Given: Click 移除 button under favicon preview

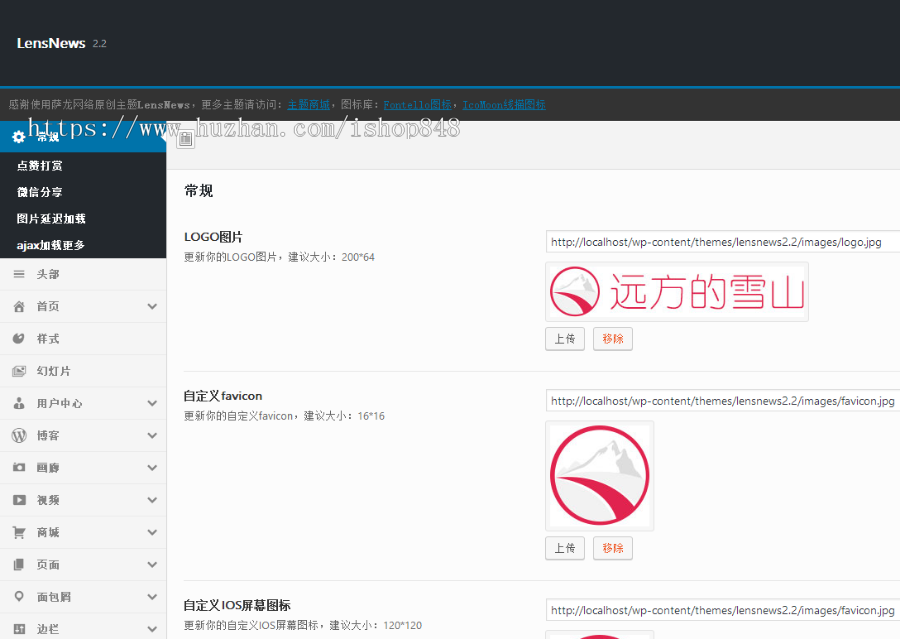Looking at the screenshot, I should (612, 548).
